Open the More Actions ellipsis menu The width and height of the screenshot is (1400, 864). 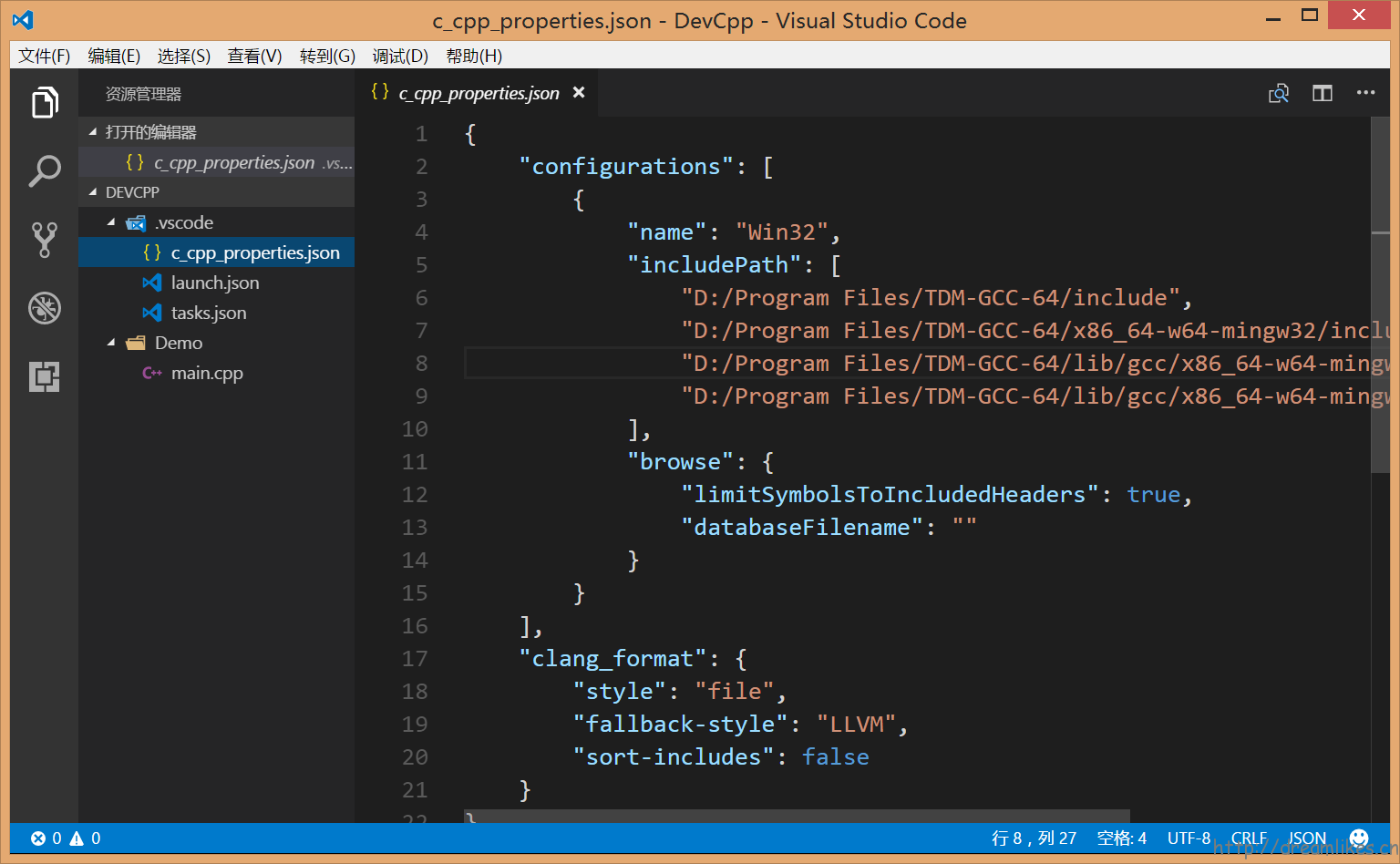pos(1365,93)
